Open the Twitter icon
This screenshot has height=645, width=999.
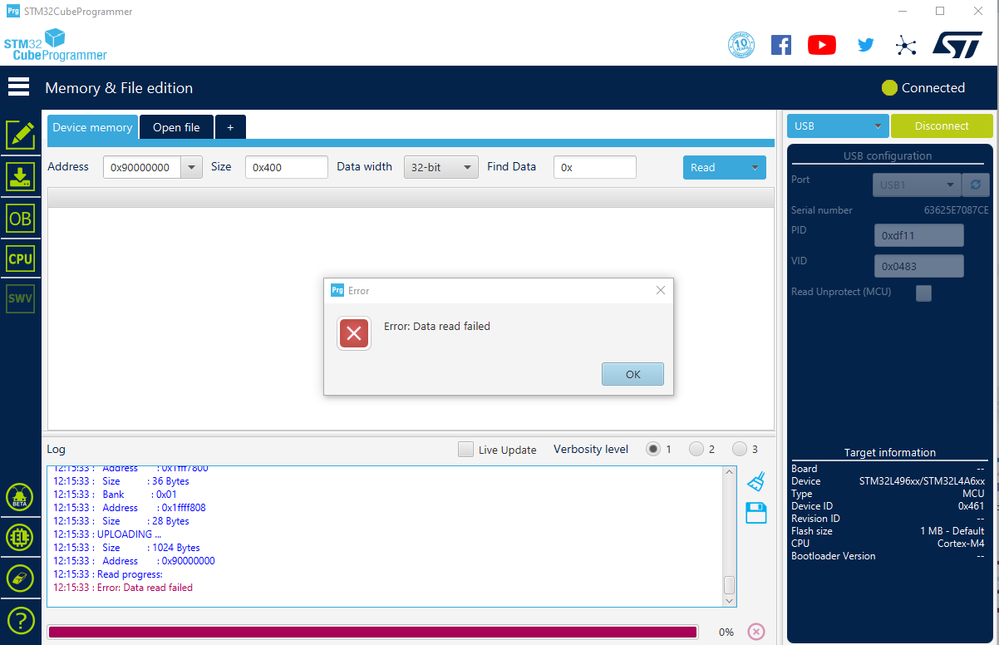(x=865, y=45)
